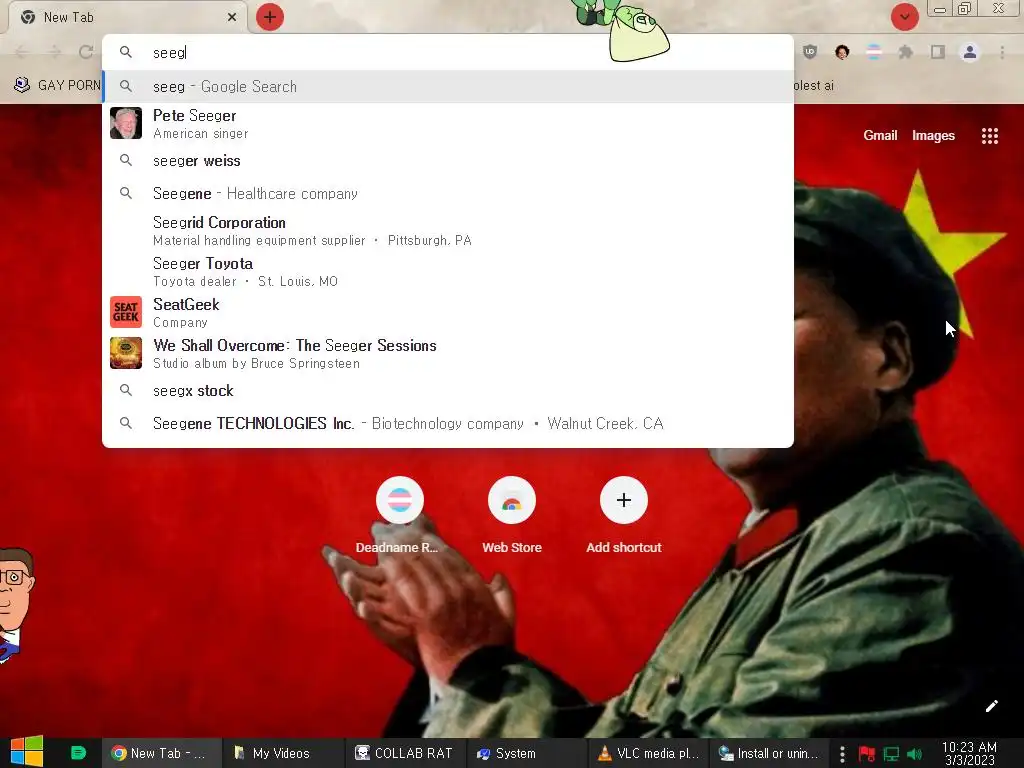The width and height of the screenshot is (1024, 768).
Task: Pick the seeger weiss suggestion
Action: pos(448,161)
